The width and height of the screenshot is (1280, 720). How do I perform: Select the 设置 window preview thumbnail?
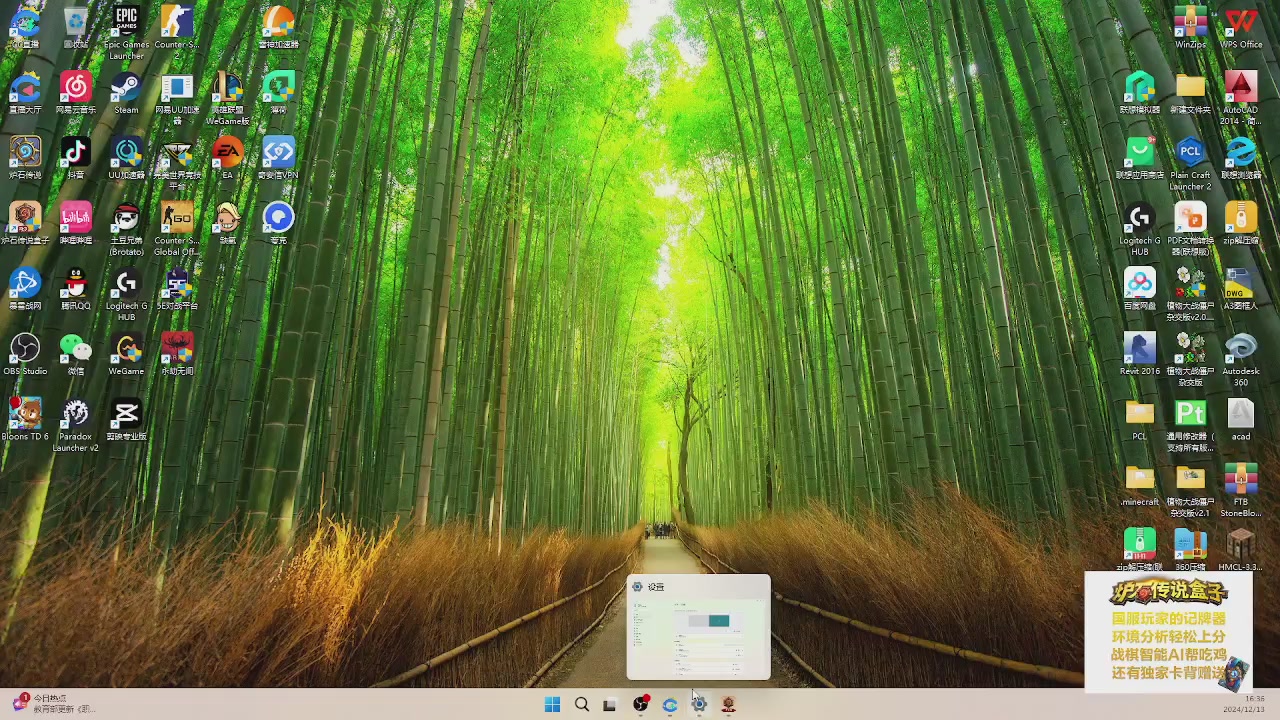(x=699, y=627)
